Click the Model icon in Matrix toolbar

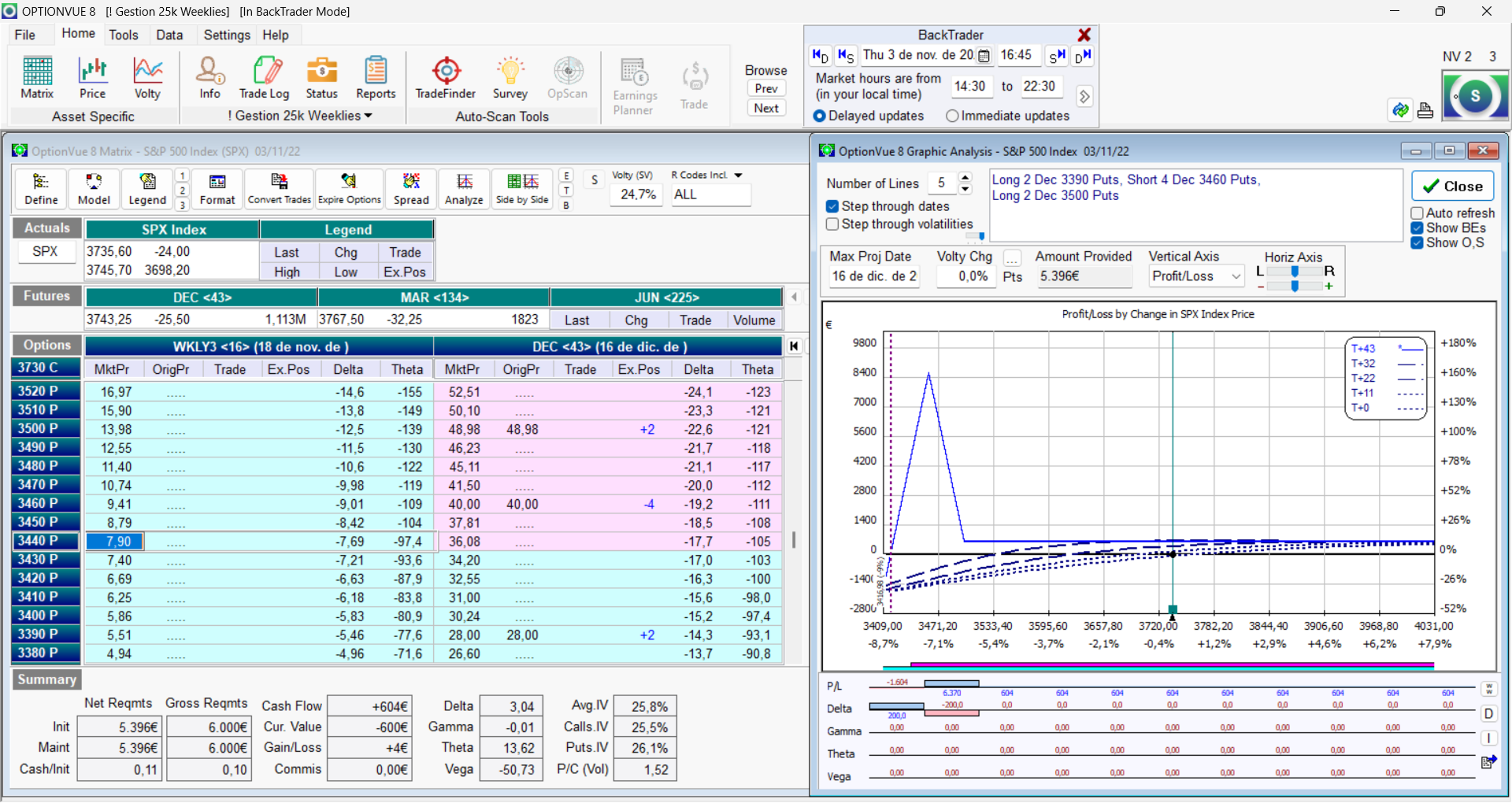(x=94, y=189)
